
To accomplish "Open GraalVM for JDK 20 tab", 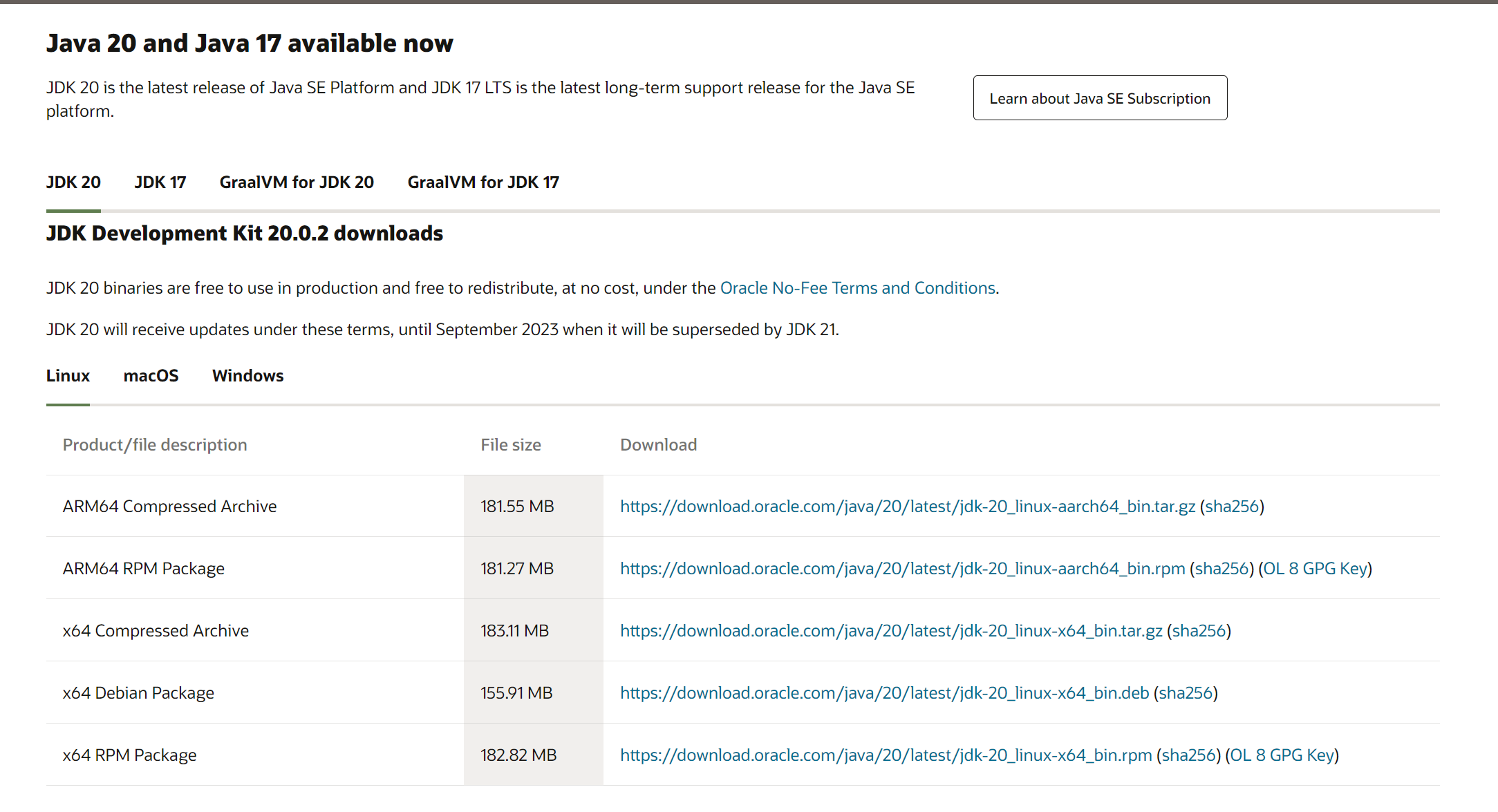I will click(297, 182).
